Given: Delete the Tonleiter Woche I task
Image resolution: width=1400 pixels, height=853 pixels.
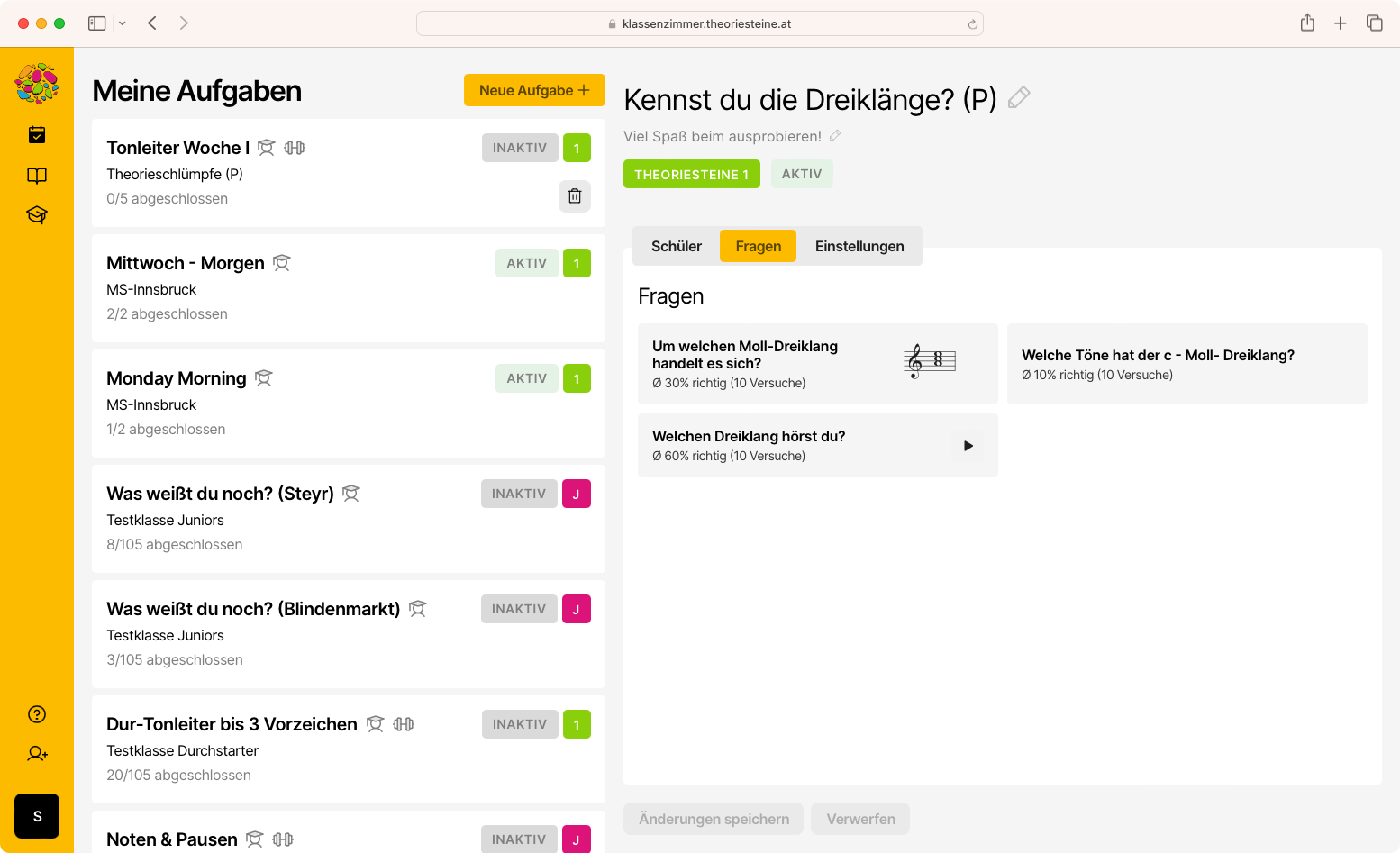Looking at the screenshot, I should pyautogui.click(x=575, y=196).
